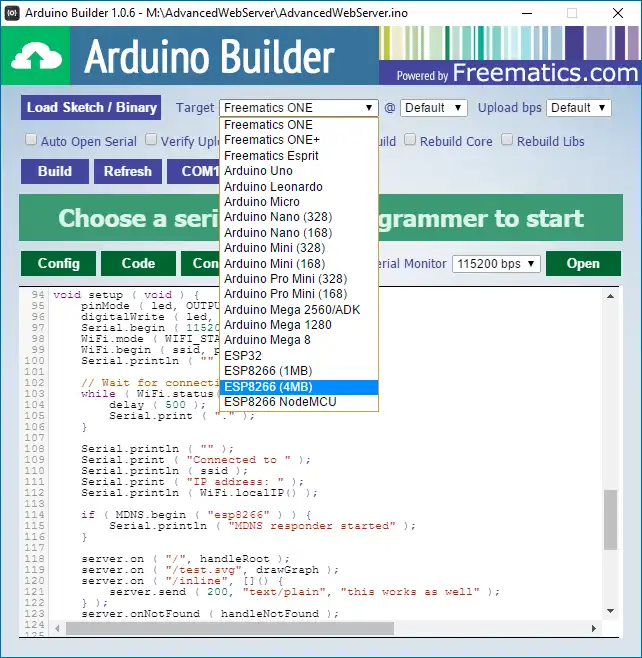Choose ESP8266 (1MB) target
642x658 pixels.
(299, 371)
